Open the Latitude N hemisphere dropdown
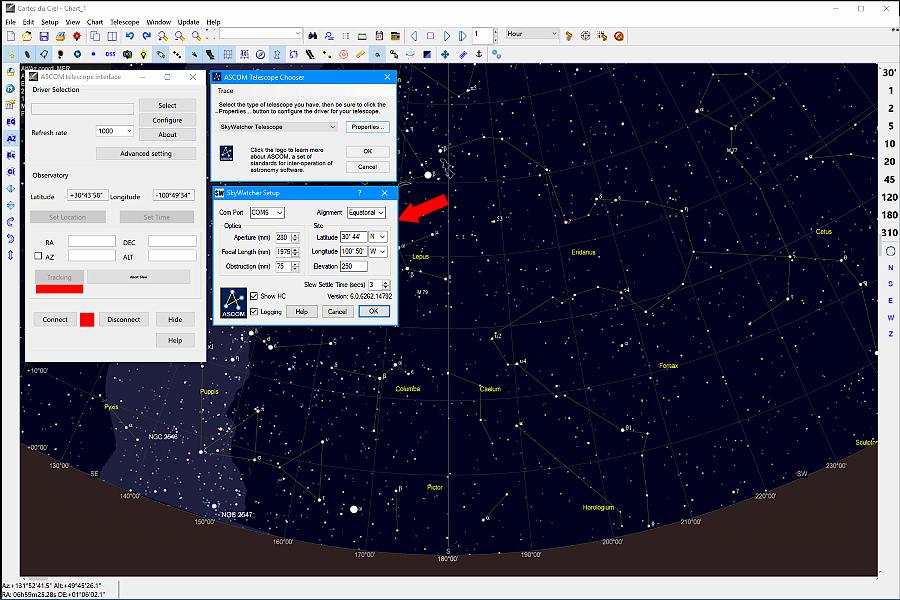The image size is (900, 600). [378, 237]
